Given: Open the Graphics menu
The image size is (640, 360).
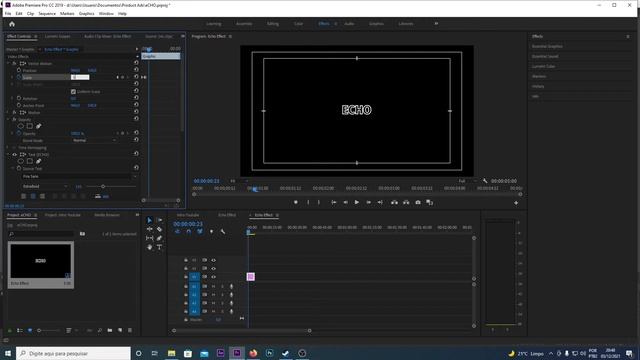Looking at the screenshot, I should (87, 13).
